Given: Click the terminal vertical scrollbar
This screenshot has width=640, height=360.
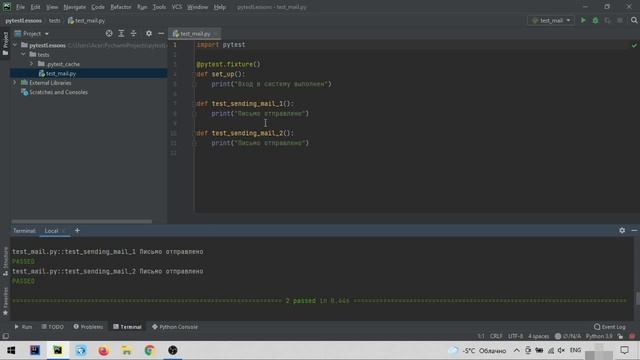Looking at the screenshot, I should [637, 298].
